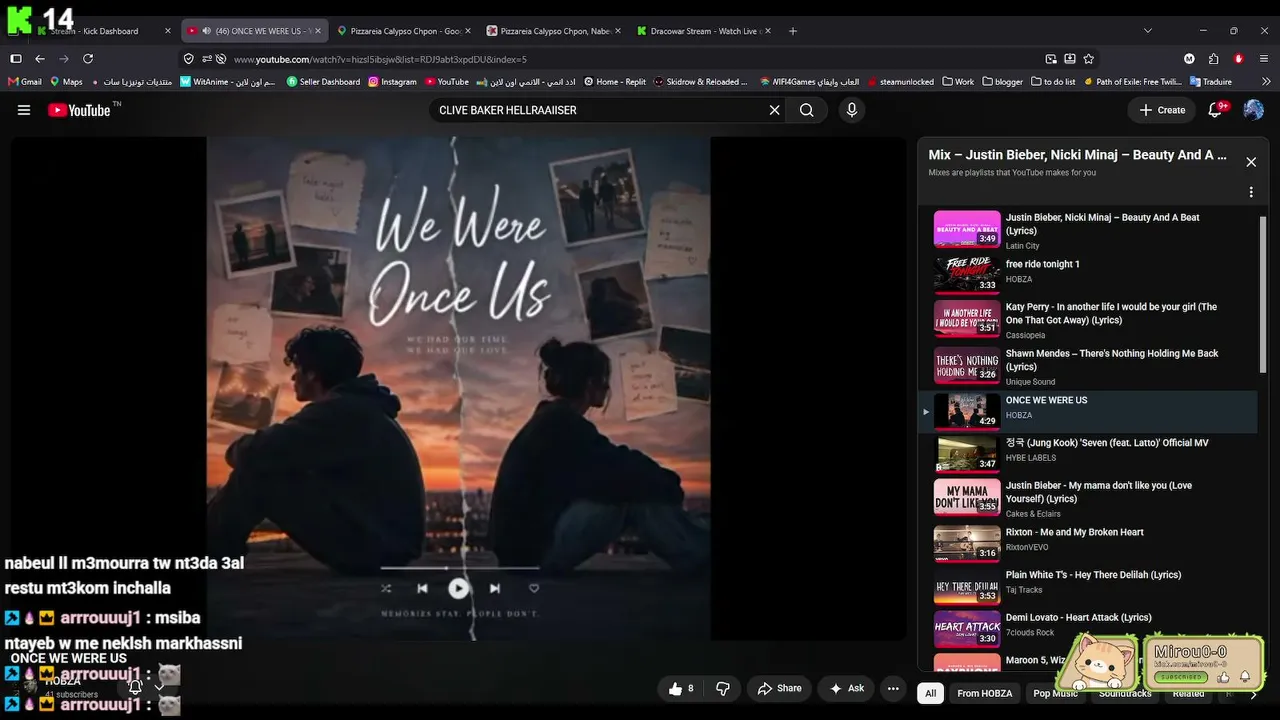Open the list all tabs dropdown
The image size is (1280, 720).
point(1148,31)
